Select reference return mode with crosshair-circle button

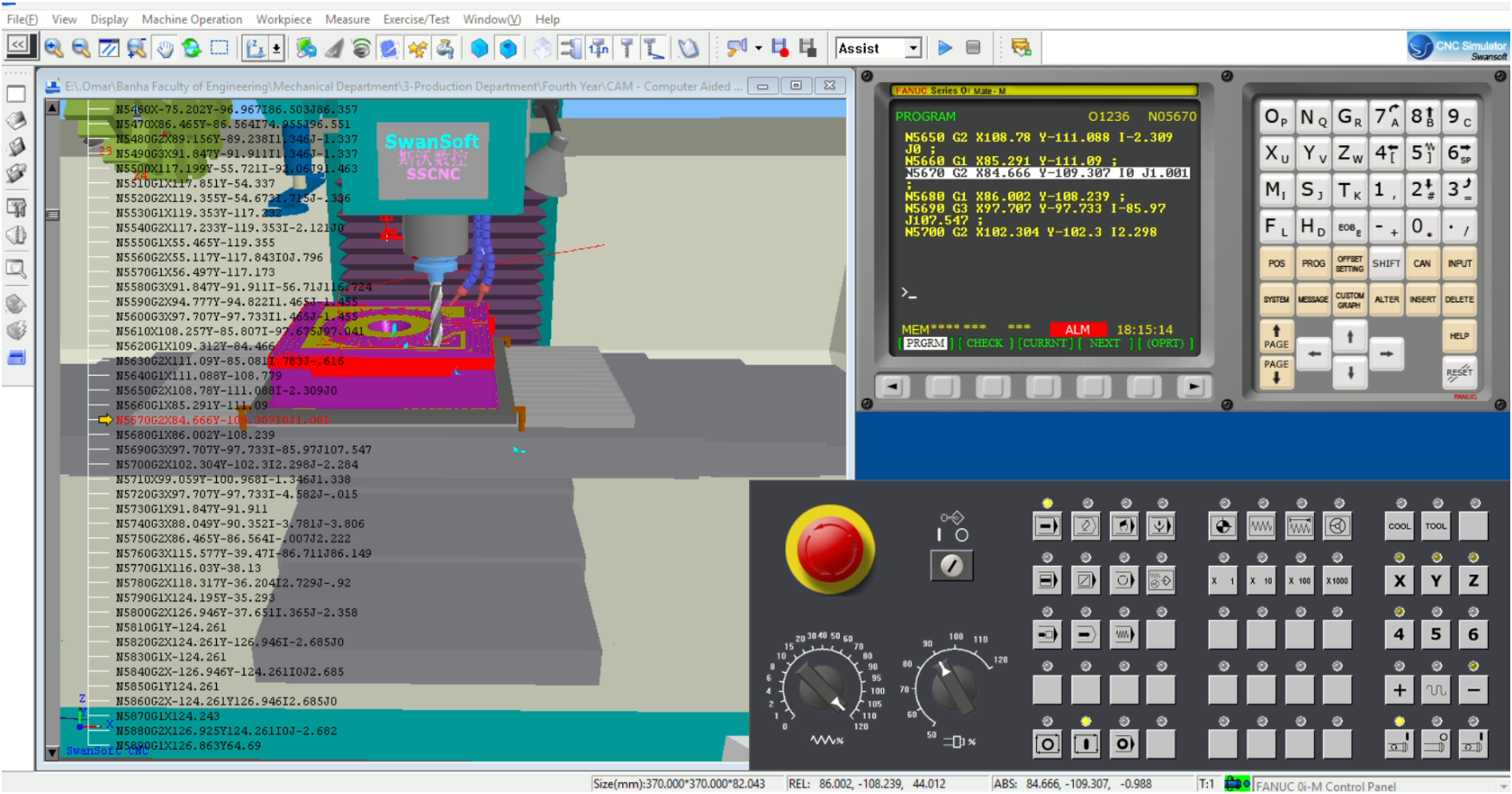[1223, 526]
